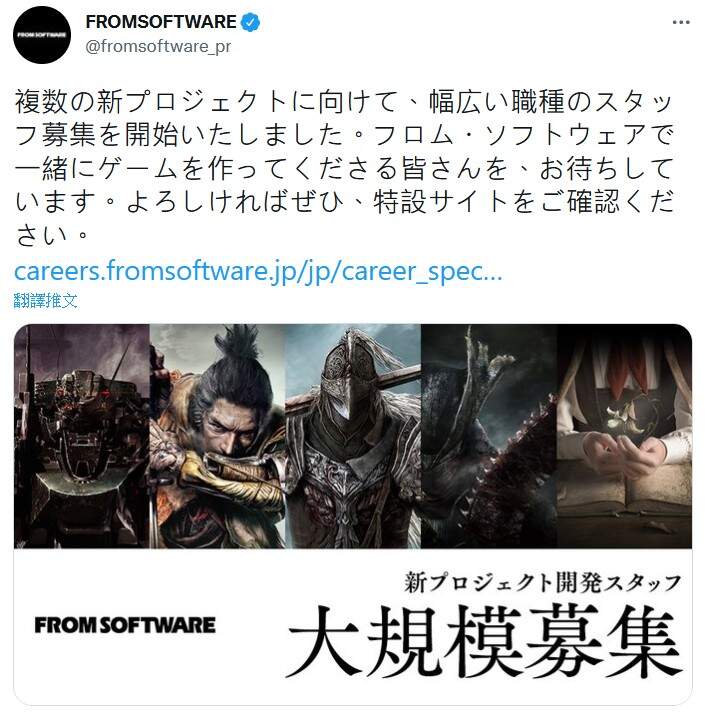Click the FROM SOFTWARE logo in the card
705x716 pixels.
[125, 625]
